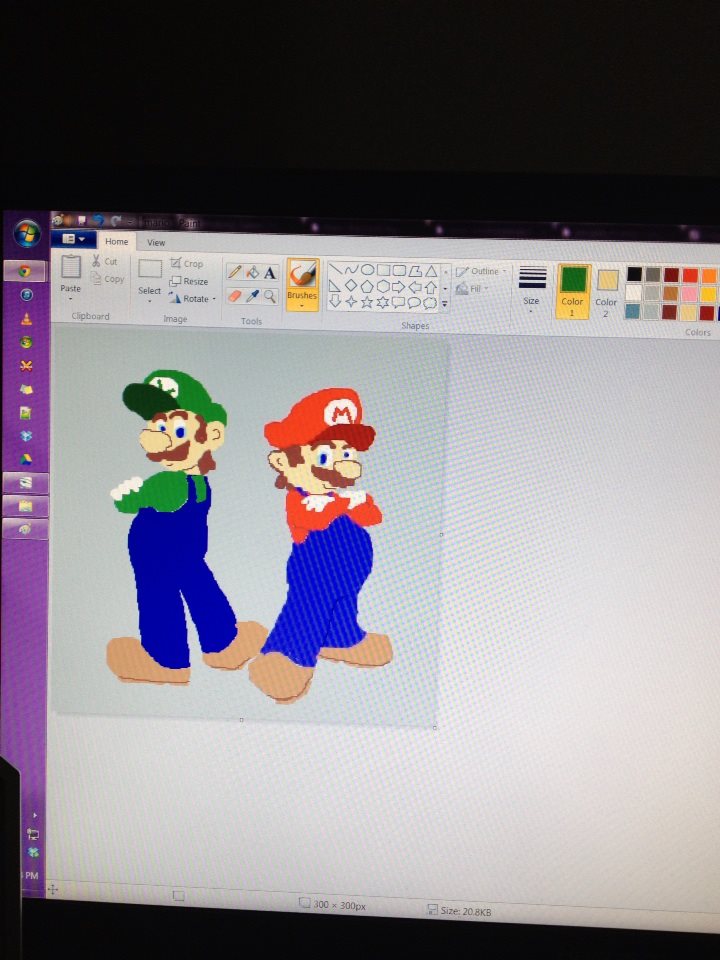This screenshot has width=720, height=960.
Task: Expand the Rotate dropdown menu
Action: (x=214, y=299)
